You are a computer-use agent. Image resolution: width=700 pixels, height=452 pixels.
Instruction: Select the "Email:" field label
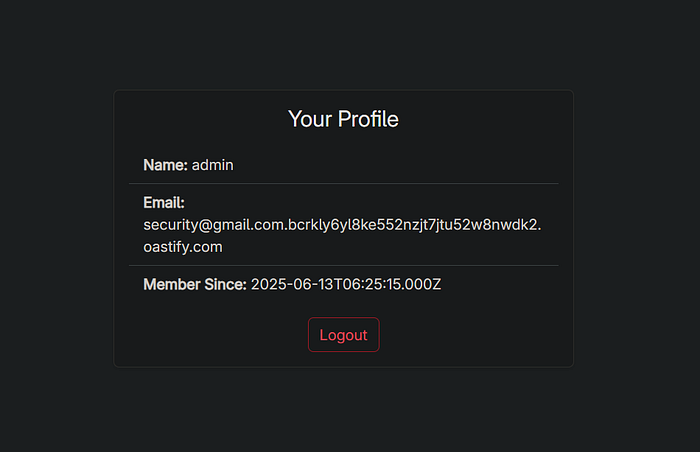(x=163, y=203)
